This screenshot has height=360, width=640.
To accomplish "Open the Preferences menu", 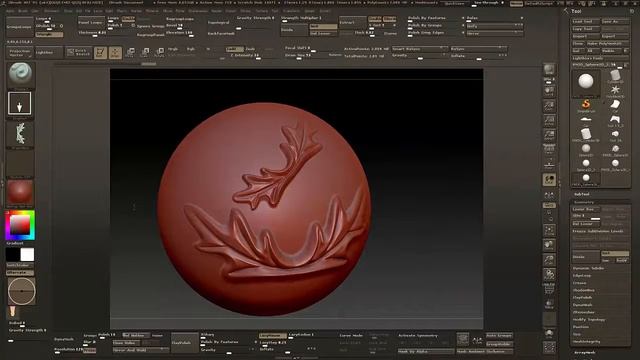I will 198,11.
